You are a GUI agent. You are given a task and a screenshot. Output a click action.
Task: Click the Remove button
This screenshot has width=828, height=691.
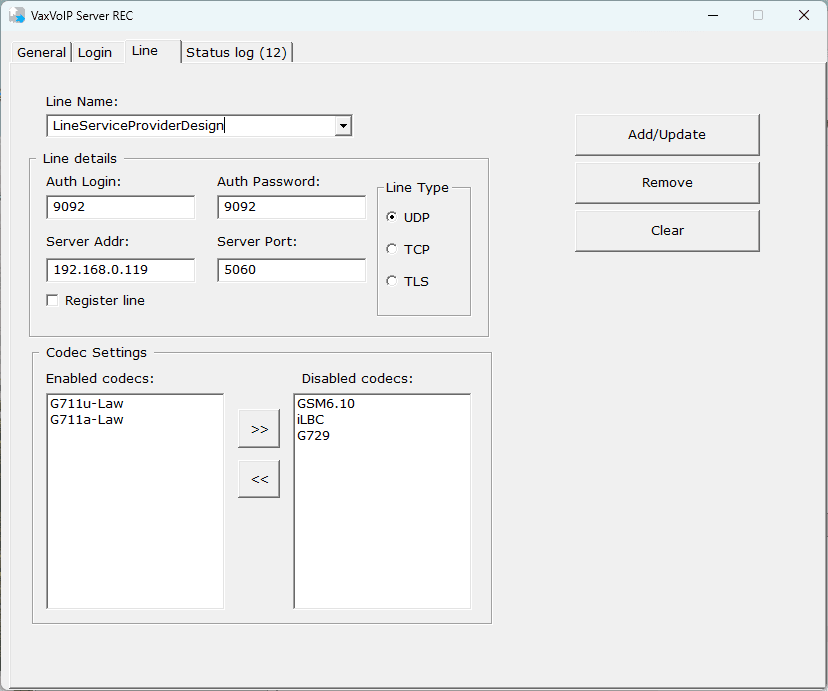[667, 183]
